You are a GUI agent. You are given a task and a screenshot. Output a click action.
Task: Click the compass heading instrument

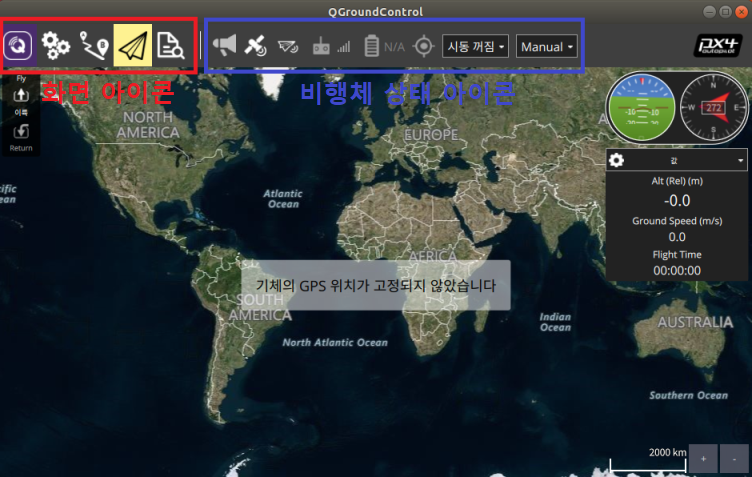pyautogui.click(x=713, y=108)
